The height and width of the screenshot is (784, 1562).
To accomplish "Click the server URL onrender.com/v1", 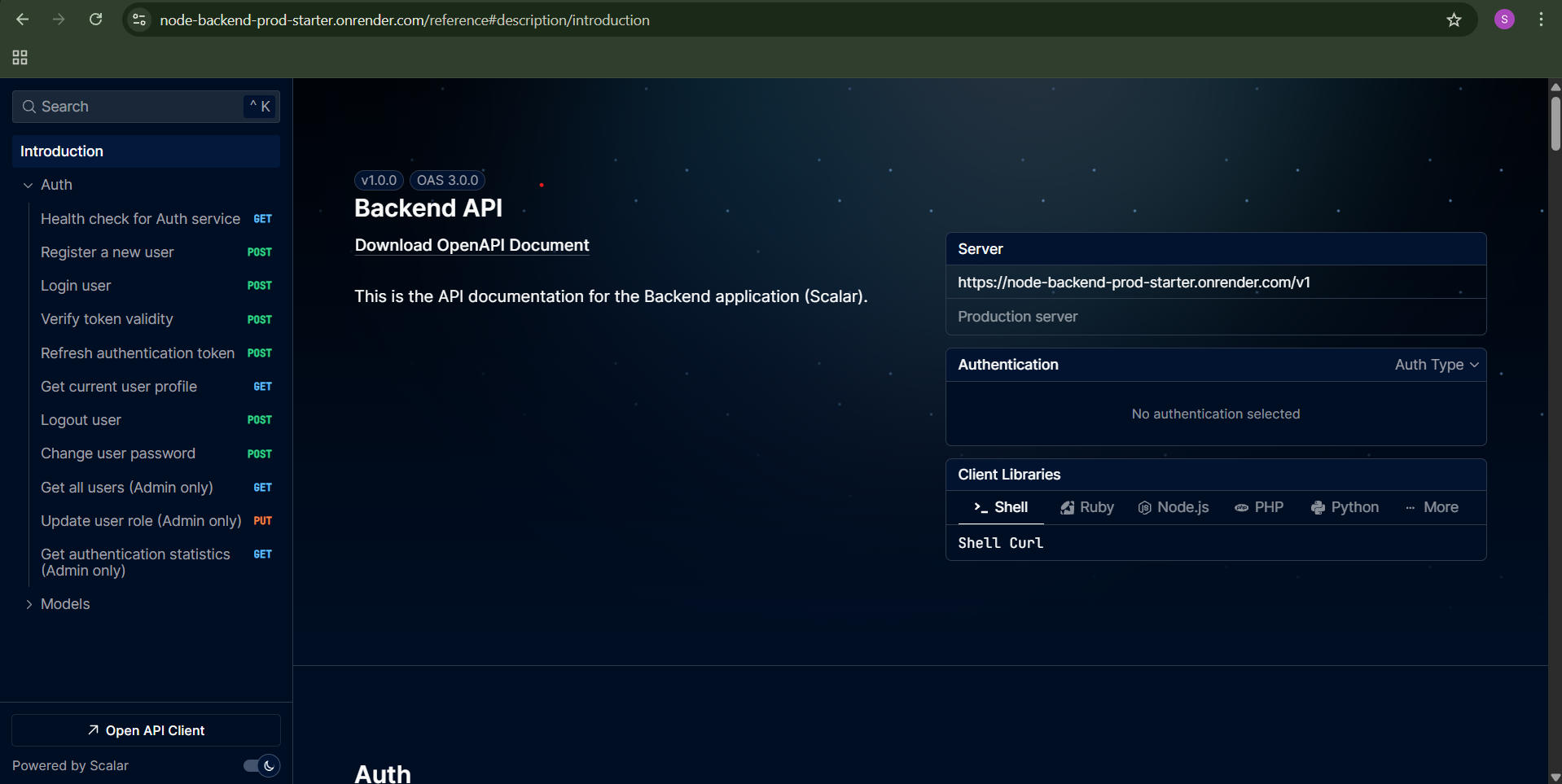I will [1134, 283].
